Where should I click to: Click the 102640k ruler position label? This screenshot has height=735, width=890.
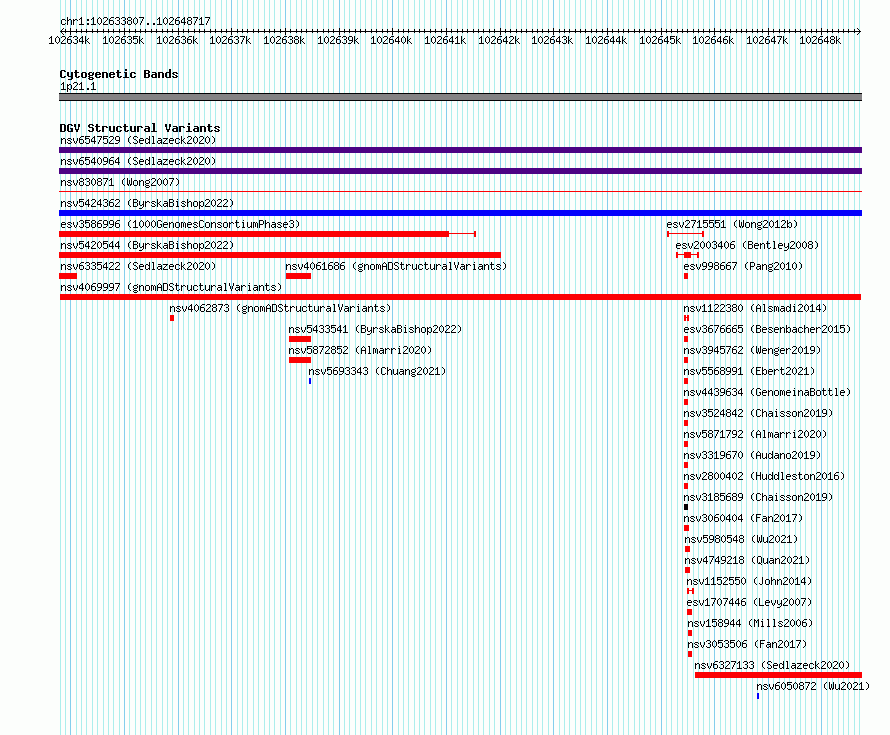coord(391,40)
